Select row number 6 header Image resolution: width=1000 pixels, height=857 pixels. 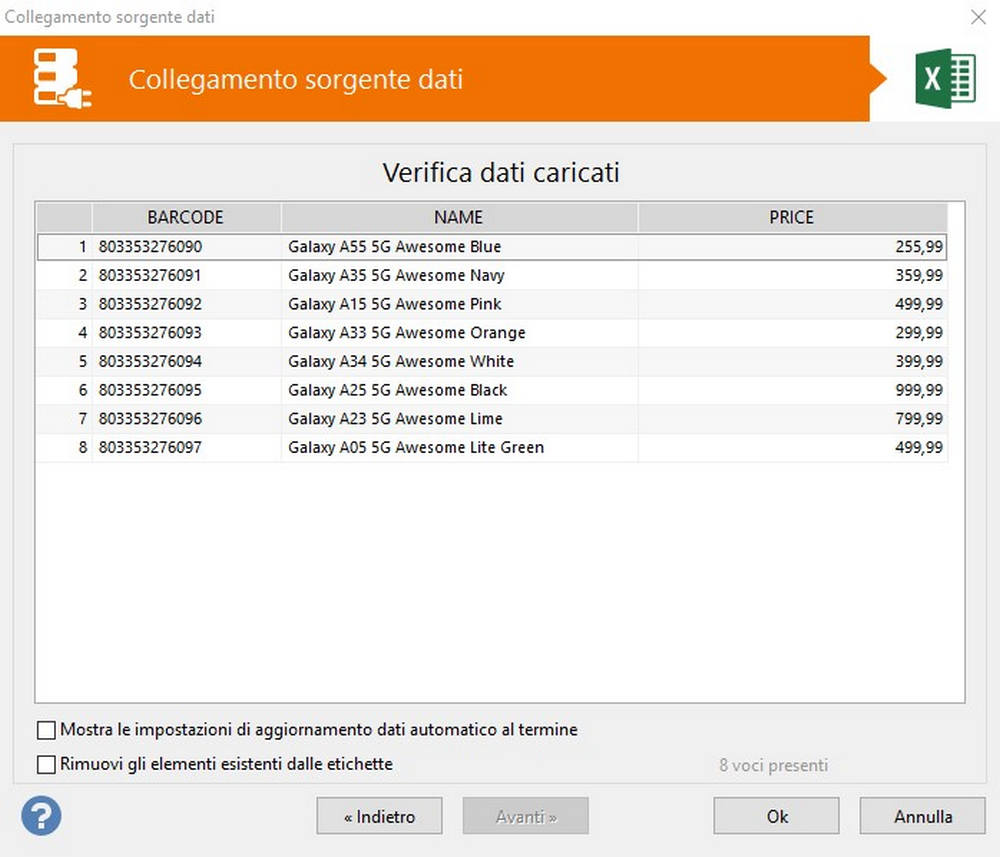[x=65, y=390]
